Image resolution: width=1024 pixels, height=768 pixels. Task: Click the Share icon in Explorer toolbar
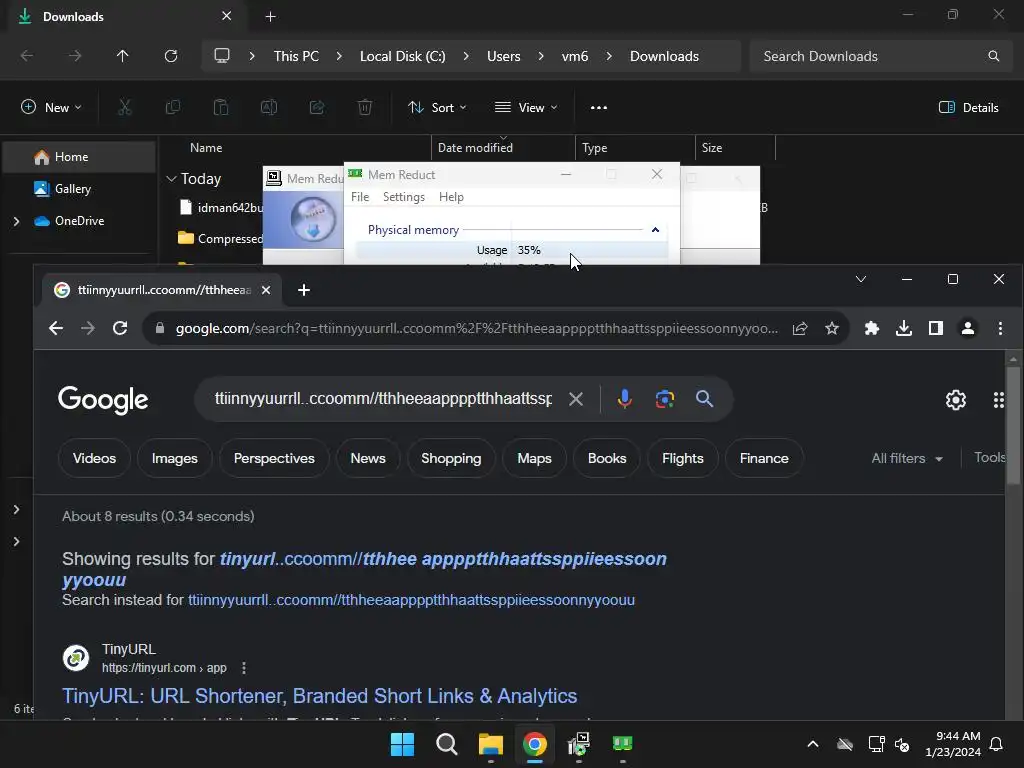click(x=317, y=107)
